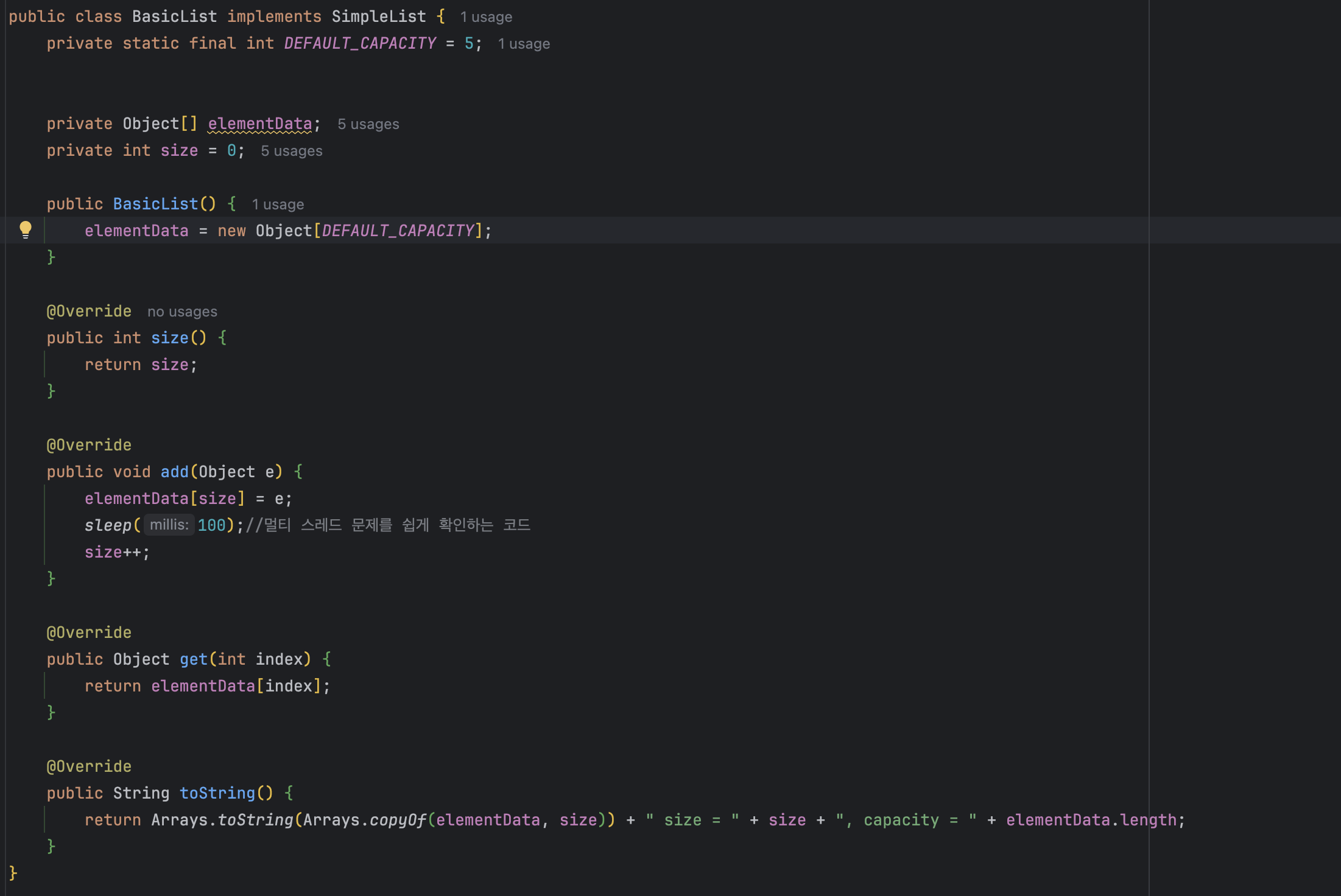This screenshot has height=896, width=1341.
Task: Click the 'no usages' hint above size()
Action: [182, 312]
